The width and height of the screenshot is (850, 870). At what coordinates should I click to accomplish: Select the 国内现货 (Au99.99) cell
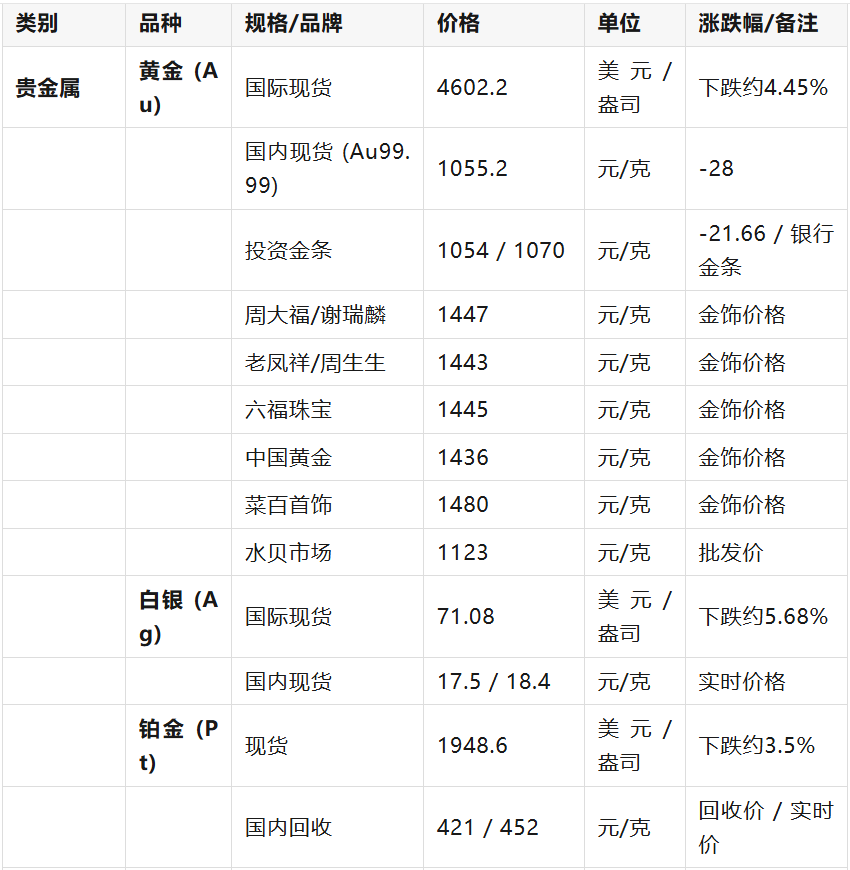(x=327, y=168)
